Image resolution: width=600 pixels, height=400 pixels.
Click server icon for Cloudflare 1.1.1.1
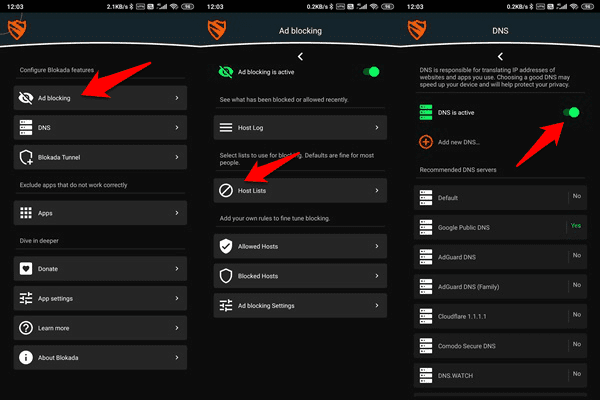[426, 316]
